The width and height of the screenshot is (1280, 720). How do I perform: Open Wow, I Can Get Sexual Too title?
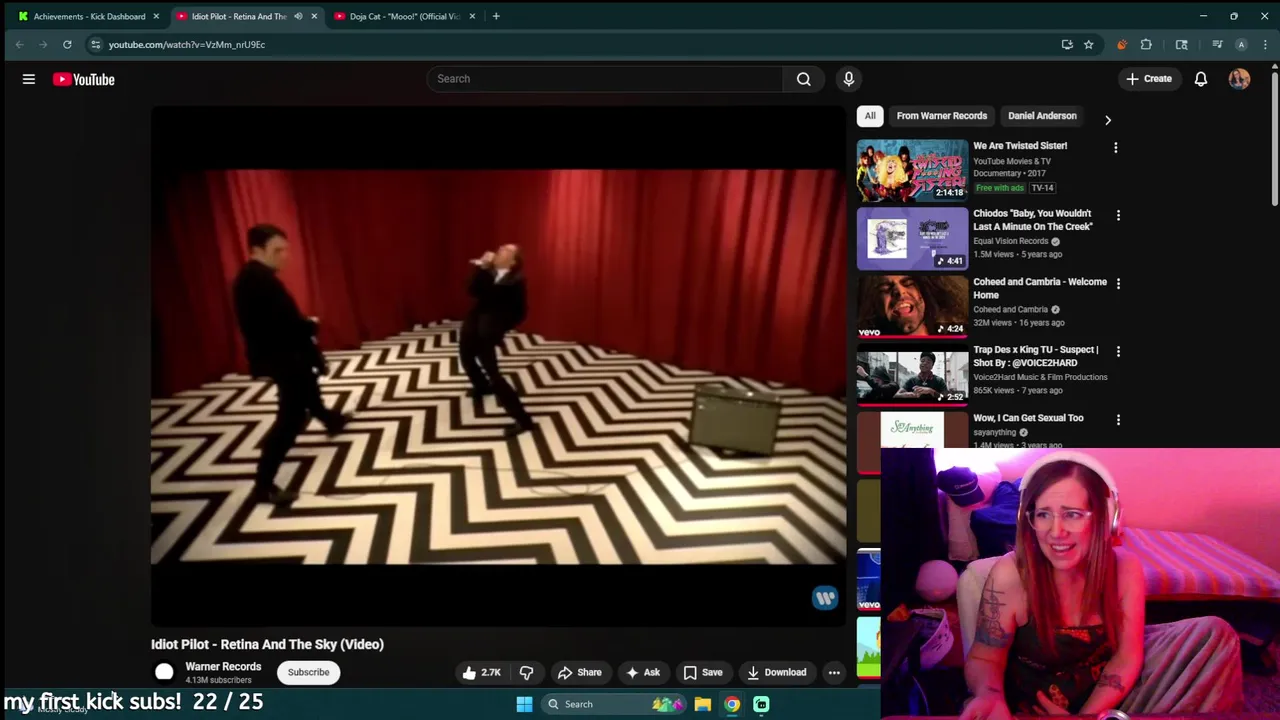coord(1028,418)
